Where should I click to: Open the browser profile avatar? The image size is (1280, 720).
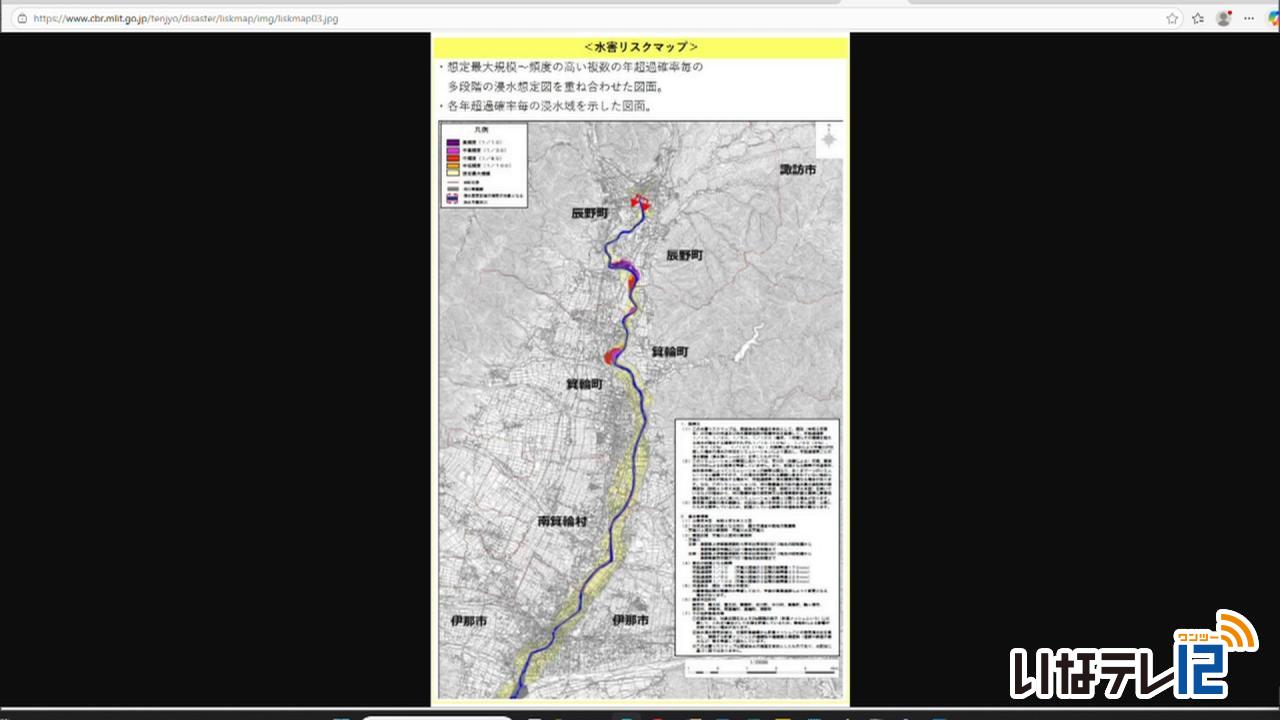(x=1223, y=18)
